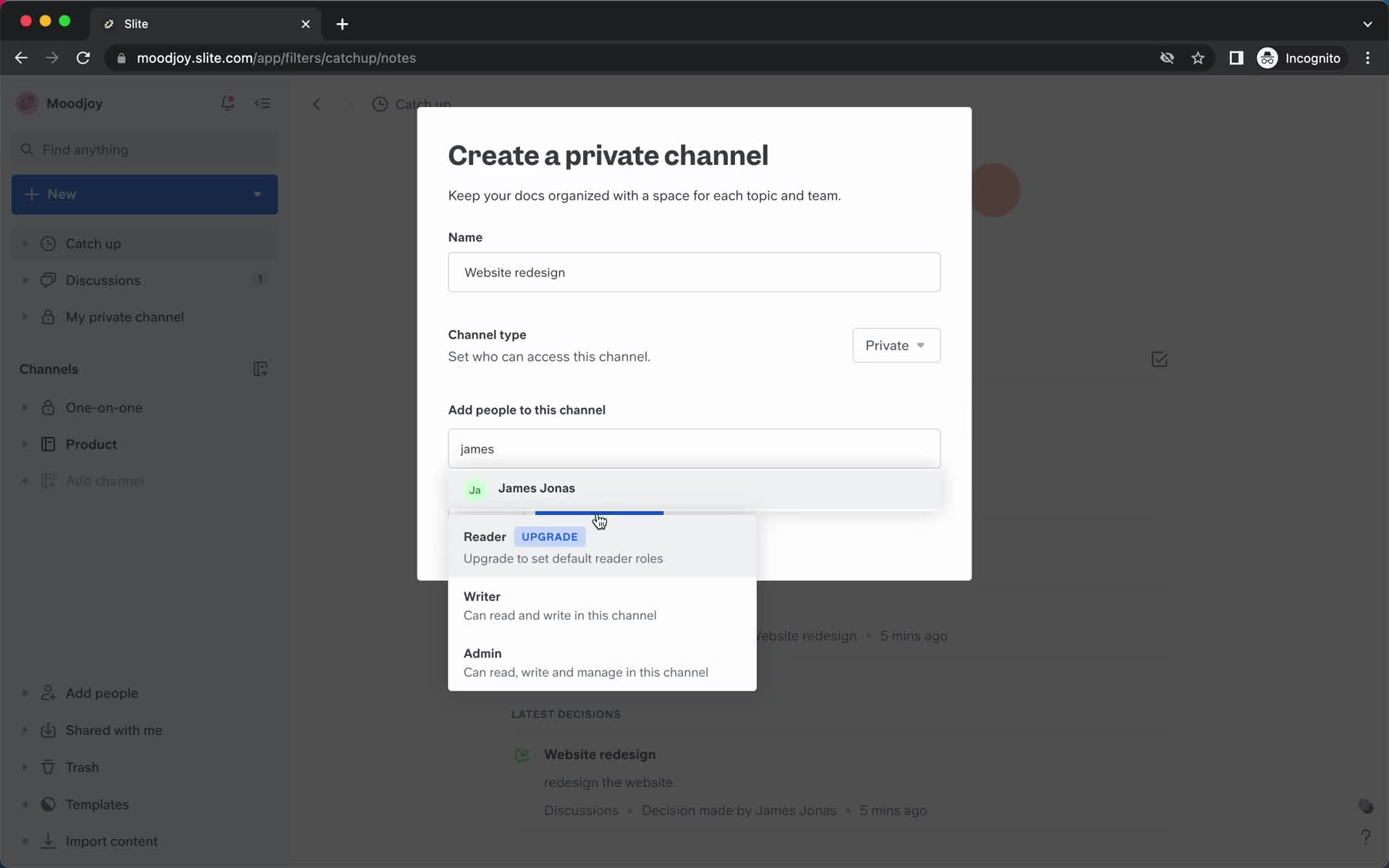Expand the Private channel type dropdown
This screenshot has width=1389, height=868.
[894, 345]
